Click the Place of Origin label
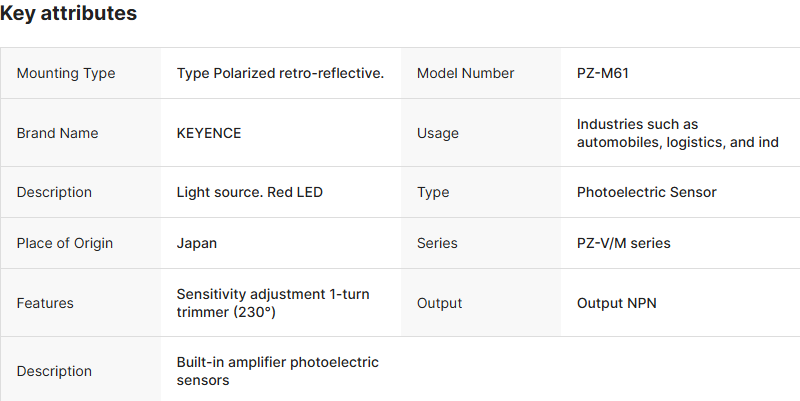Viewport: 800px width, 401px height. pos(65,243)
